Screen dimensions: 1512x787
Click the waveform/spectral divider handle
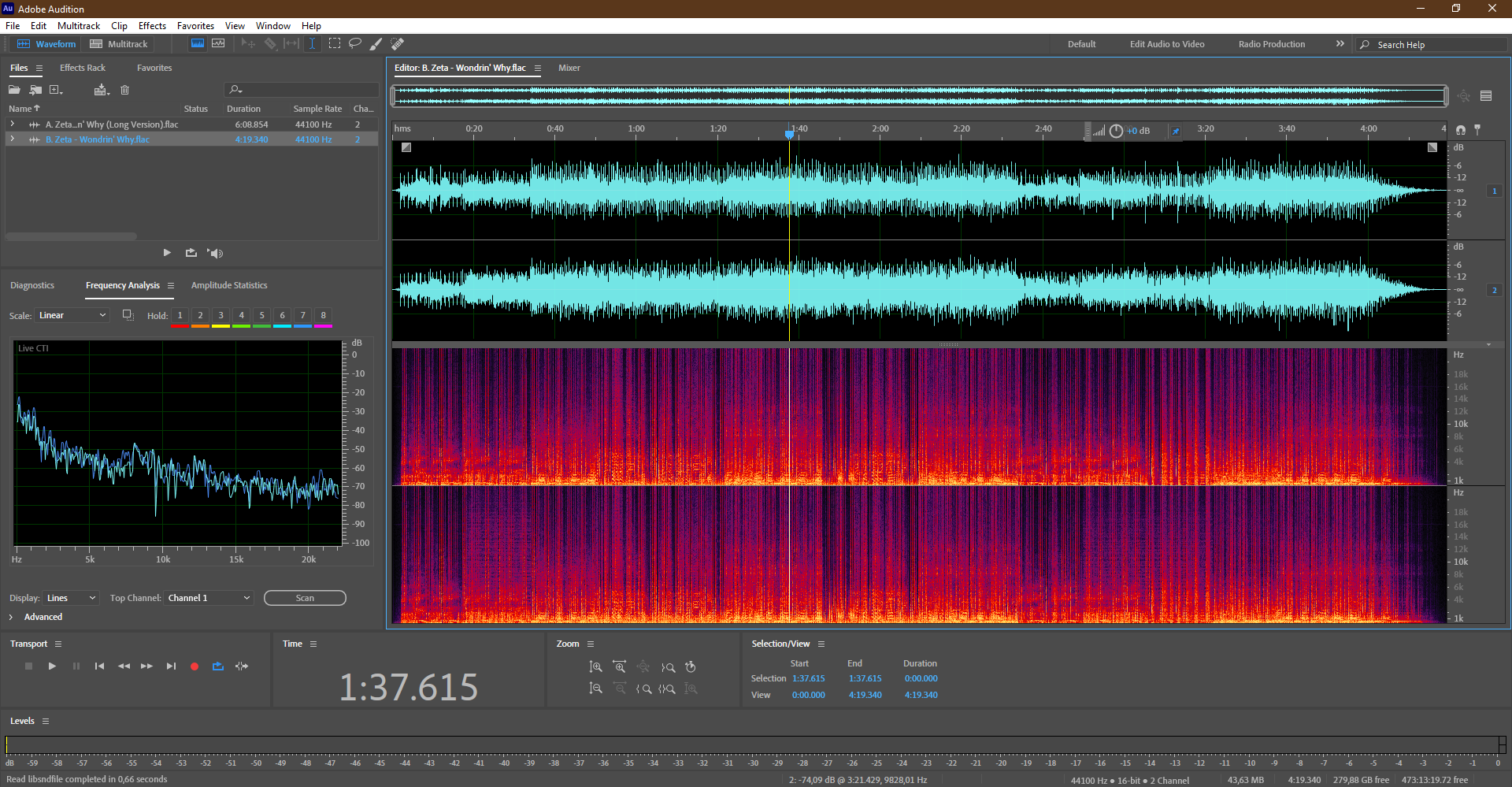pos(948,344)
